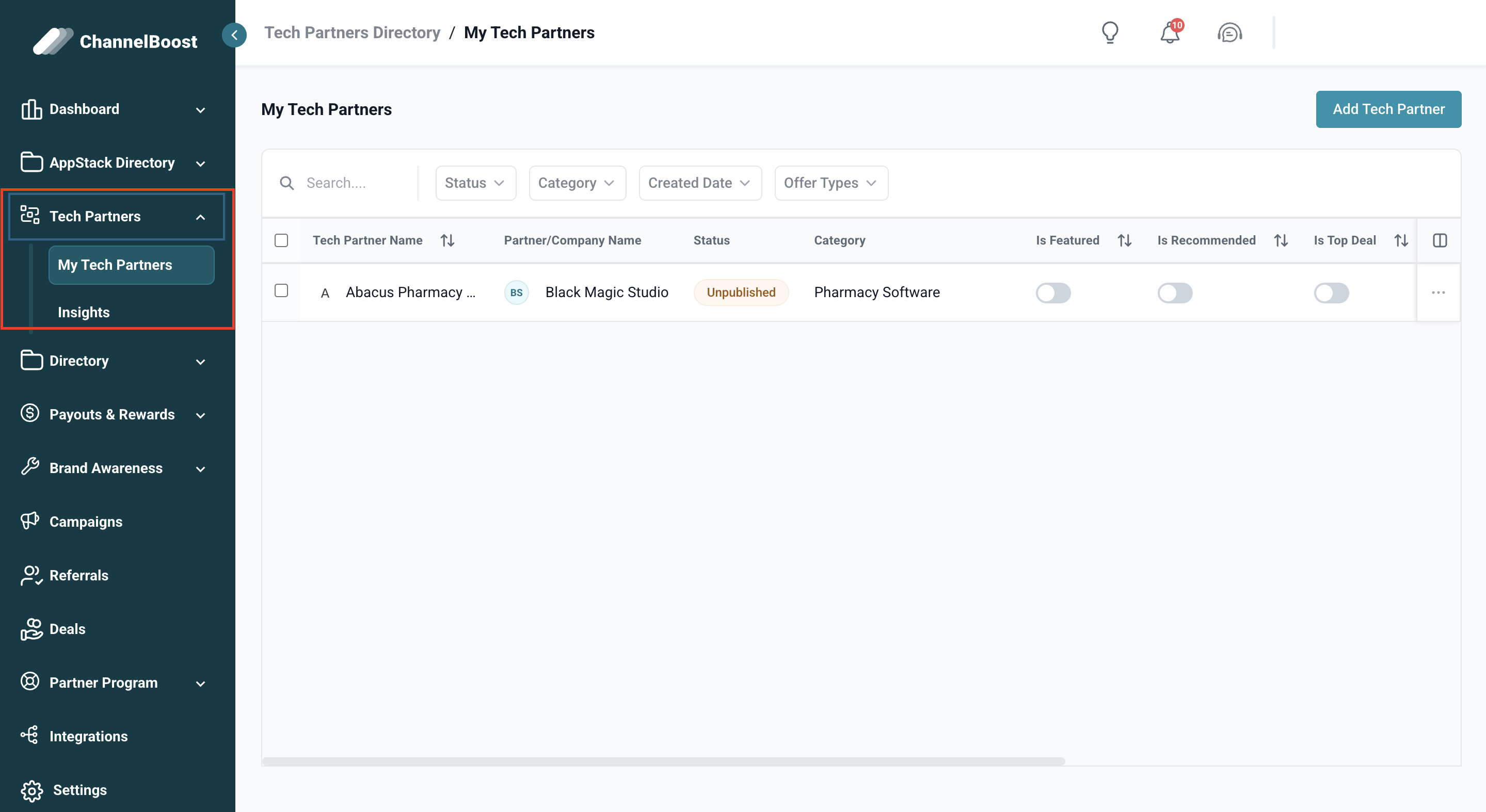
Task: Sort by Is Featured arrows
Action: (1124, 240)
